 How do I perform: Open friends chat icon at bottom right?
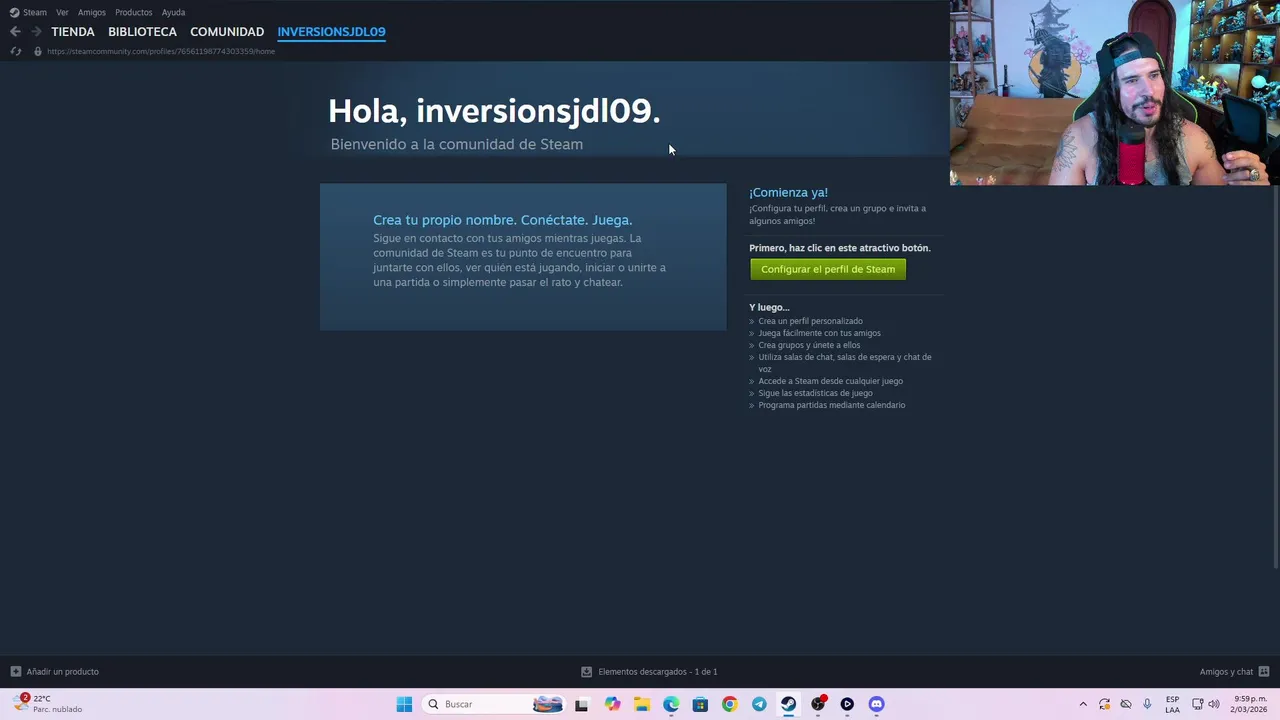1264,672
